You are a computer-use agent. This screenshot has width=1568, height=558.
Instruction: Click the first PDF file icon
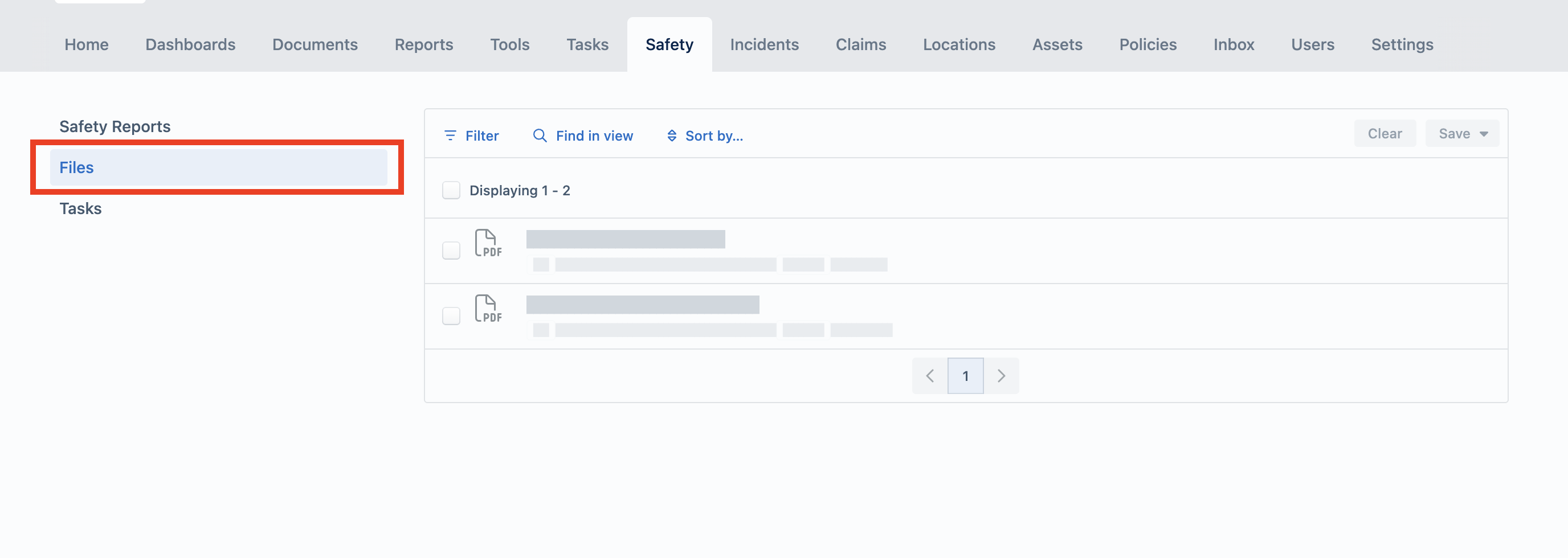pos(488,243)
